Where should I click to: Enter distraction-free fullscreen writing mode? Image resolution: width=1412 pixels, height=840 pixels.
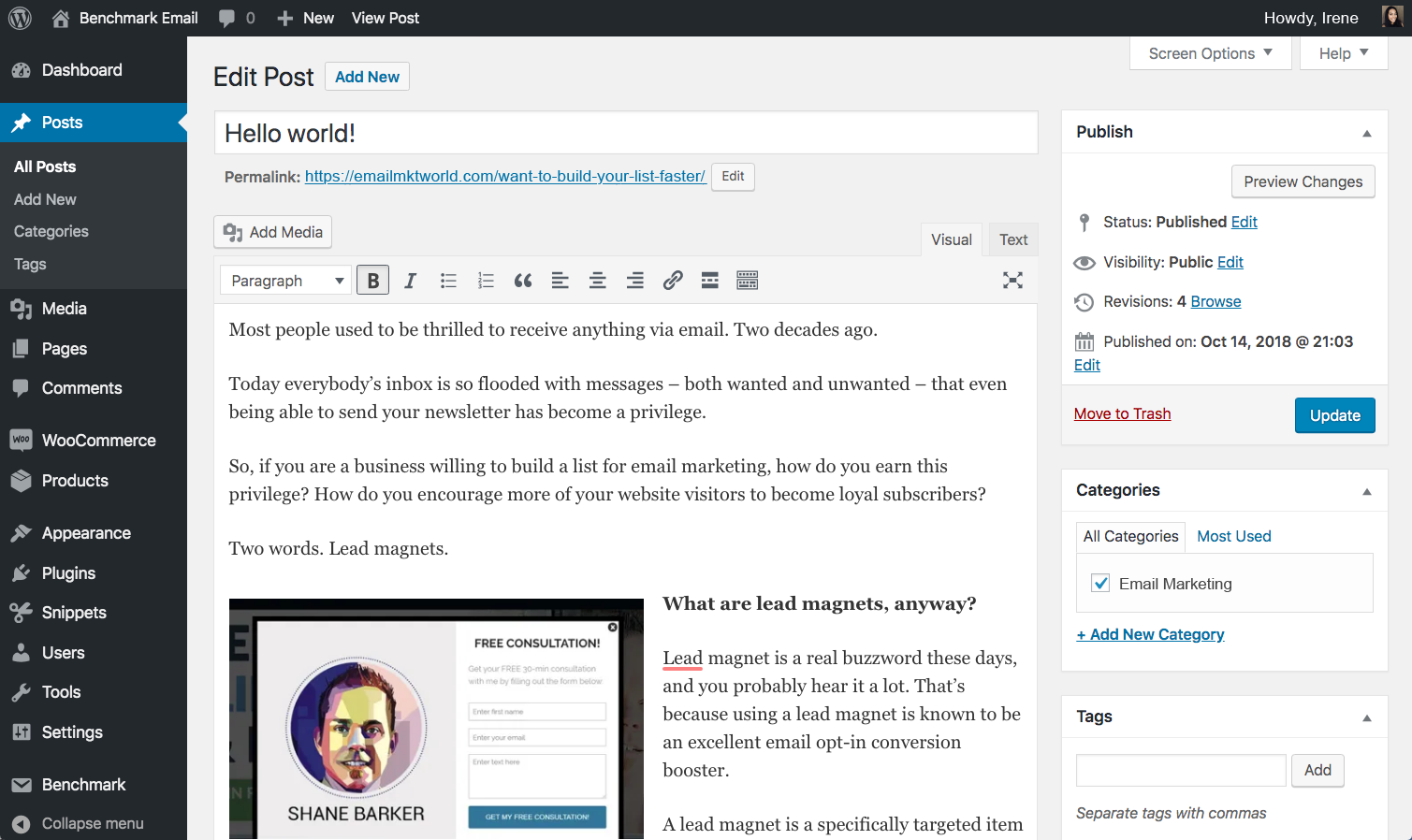(1012, 280)
